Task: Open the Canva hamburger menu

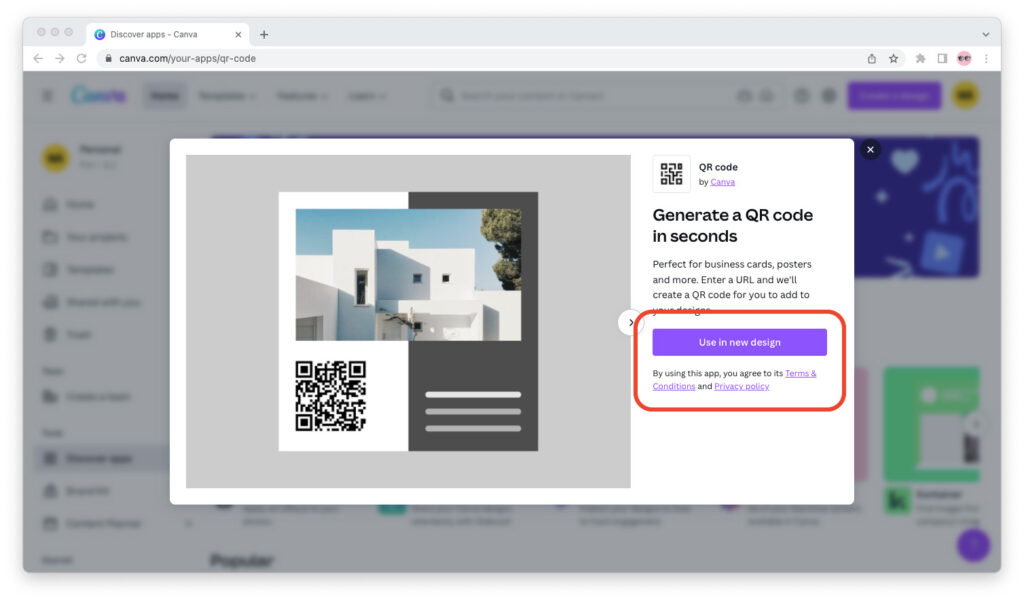Action: [x=48, y=95]
